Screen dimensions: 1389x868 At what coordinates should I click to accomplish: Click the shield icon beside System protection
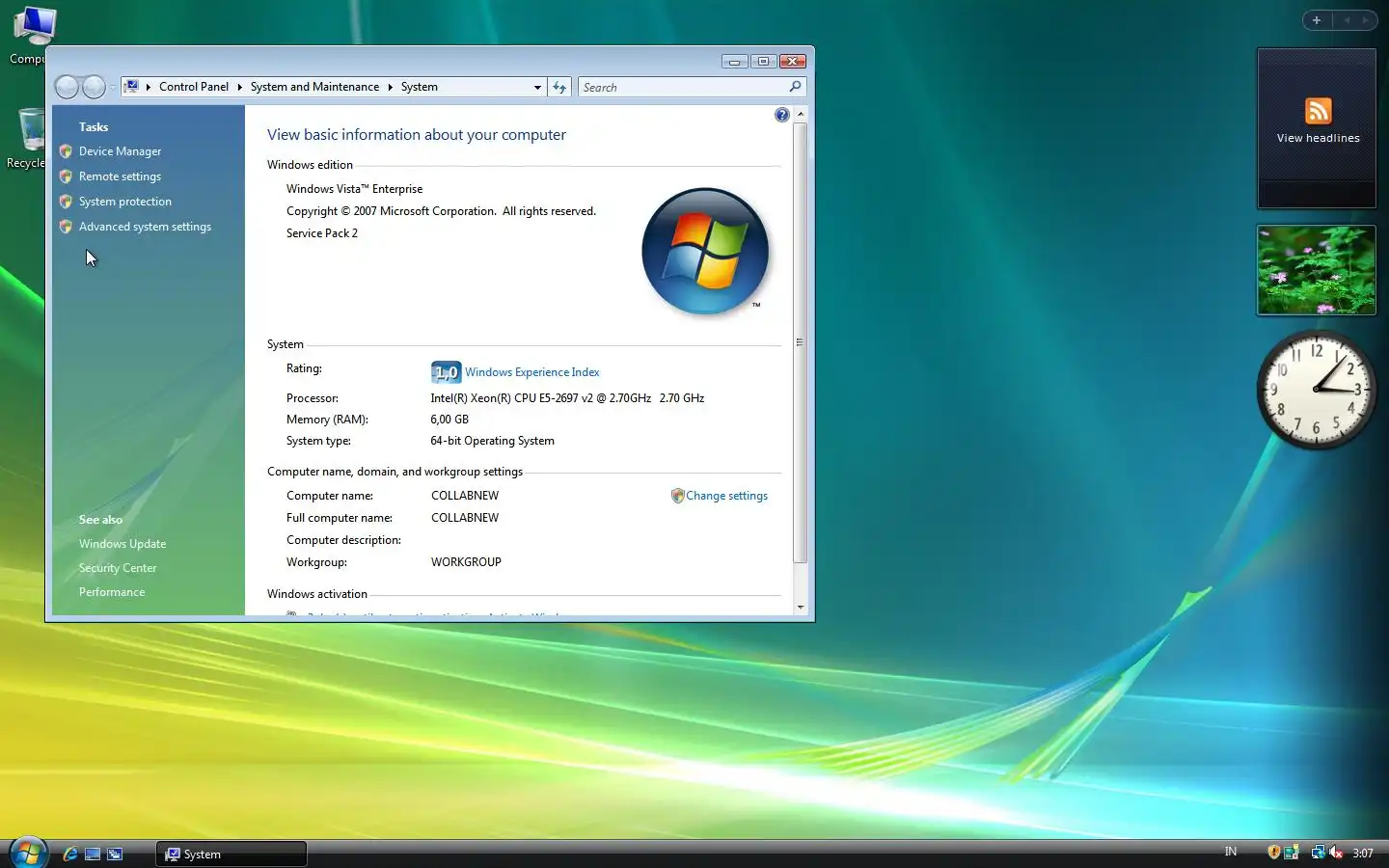(x=66, y=202)
